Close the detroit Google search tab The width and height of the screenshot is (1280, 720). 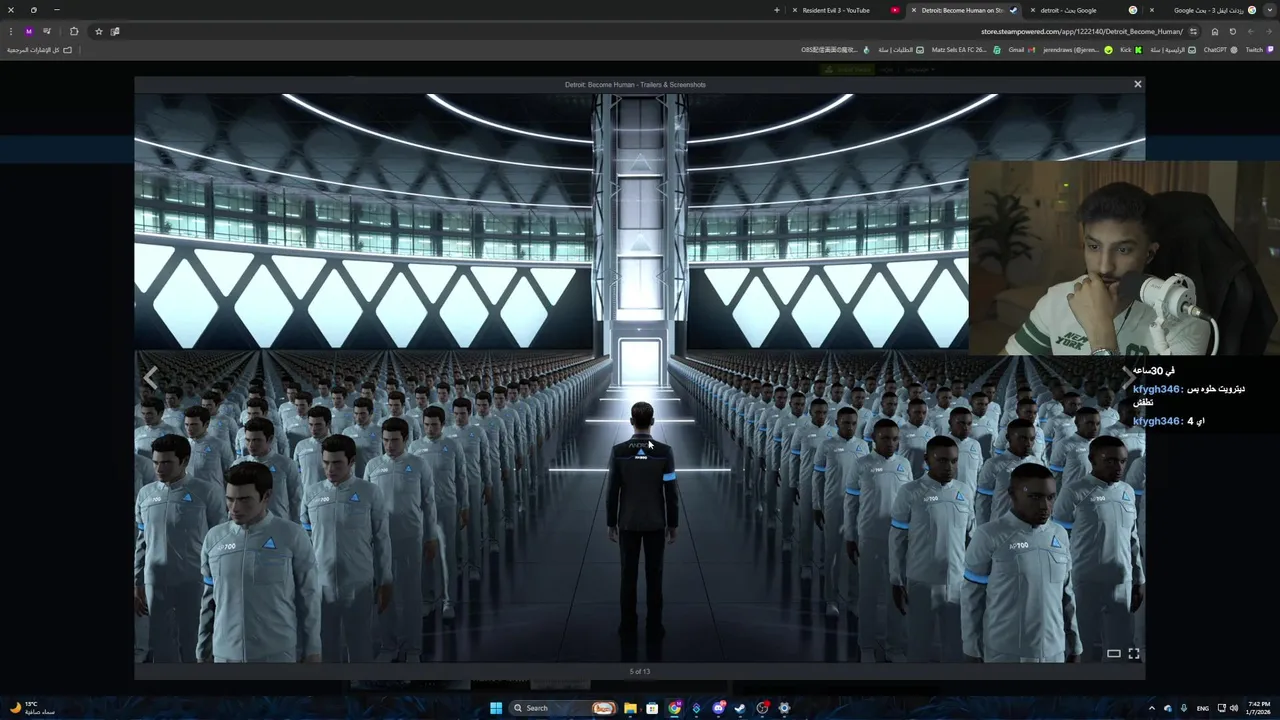(x=1033, y=10)
